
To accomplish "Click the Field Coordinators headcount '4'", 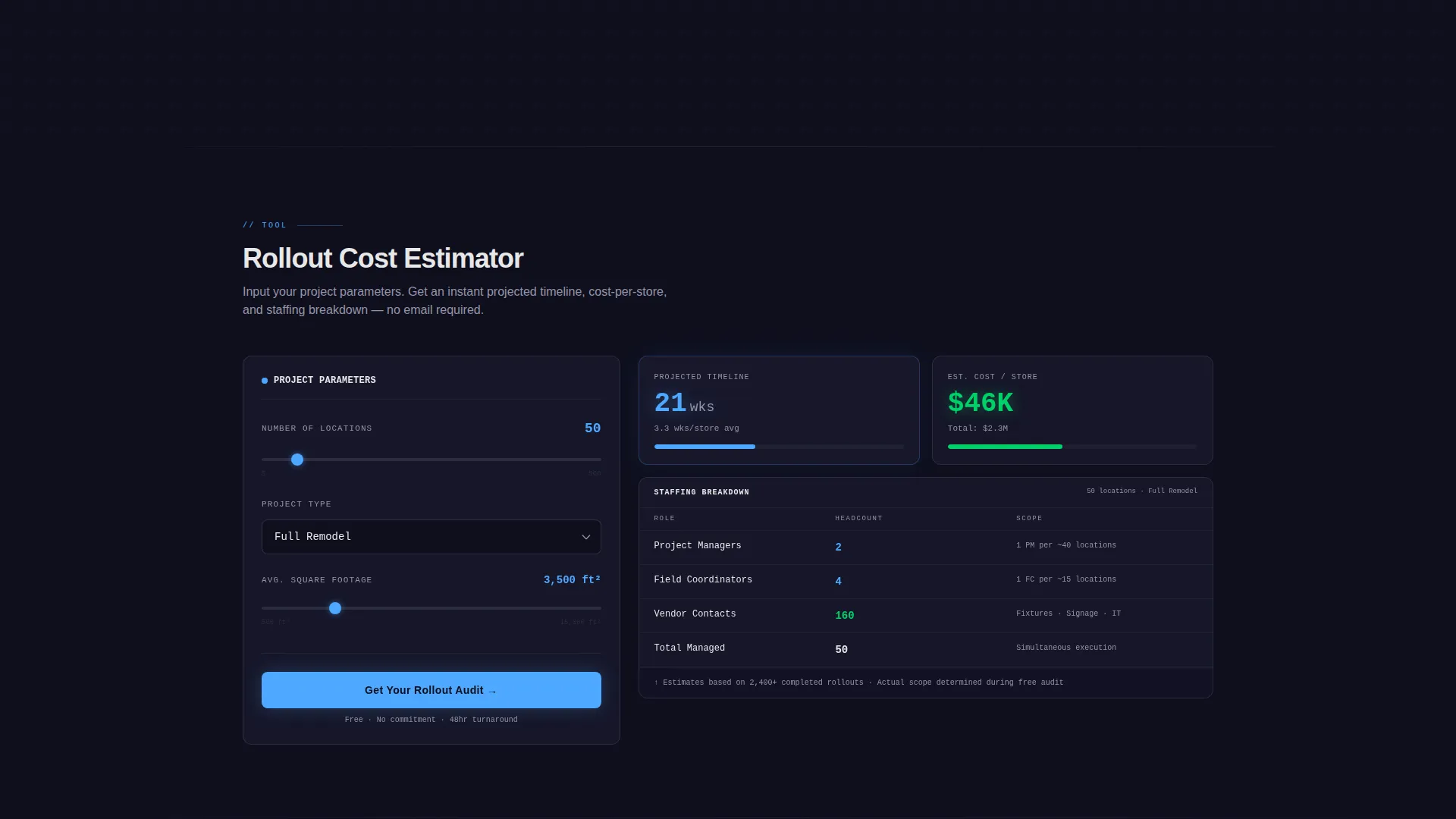I will tap(838, 582).
